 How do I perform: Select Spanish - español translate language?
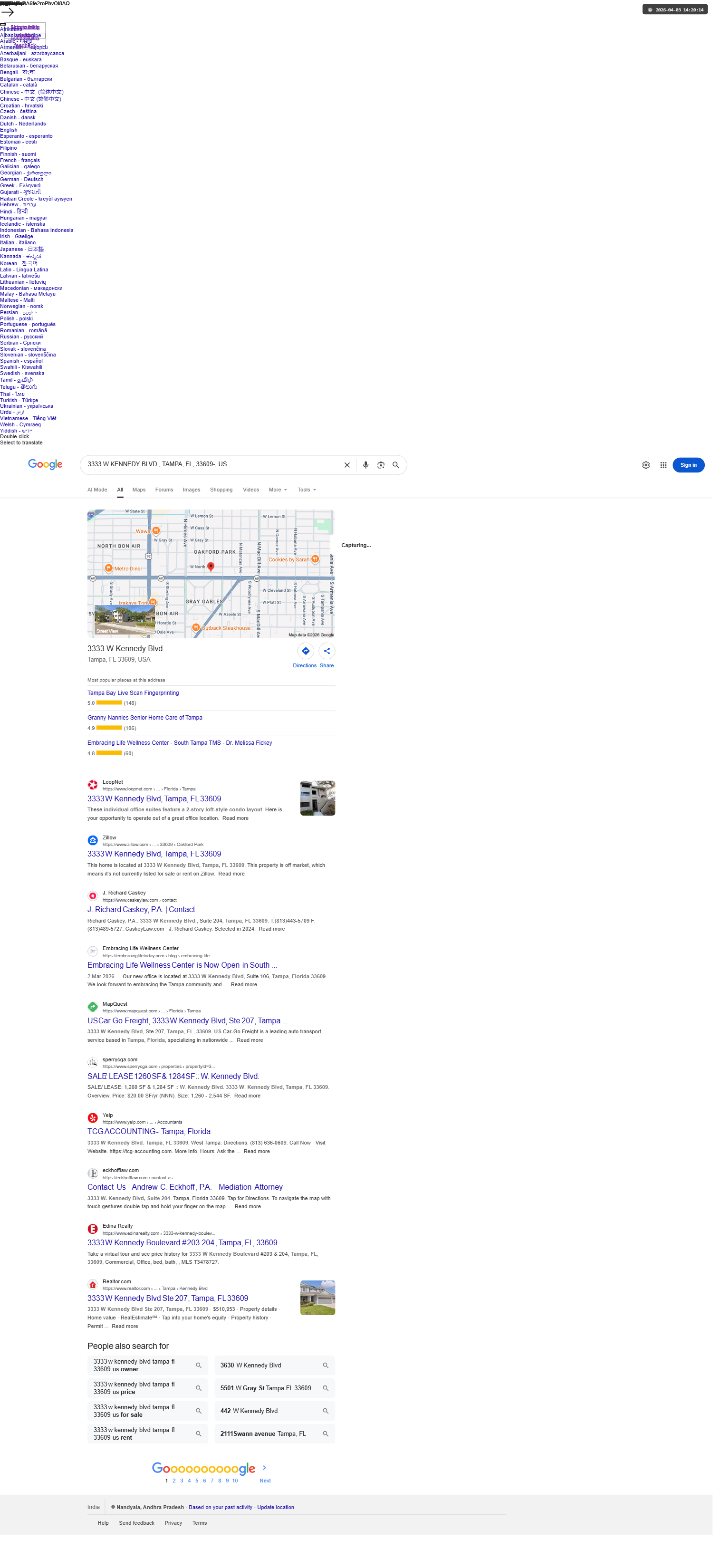[x=21, y=361]
